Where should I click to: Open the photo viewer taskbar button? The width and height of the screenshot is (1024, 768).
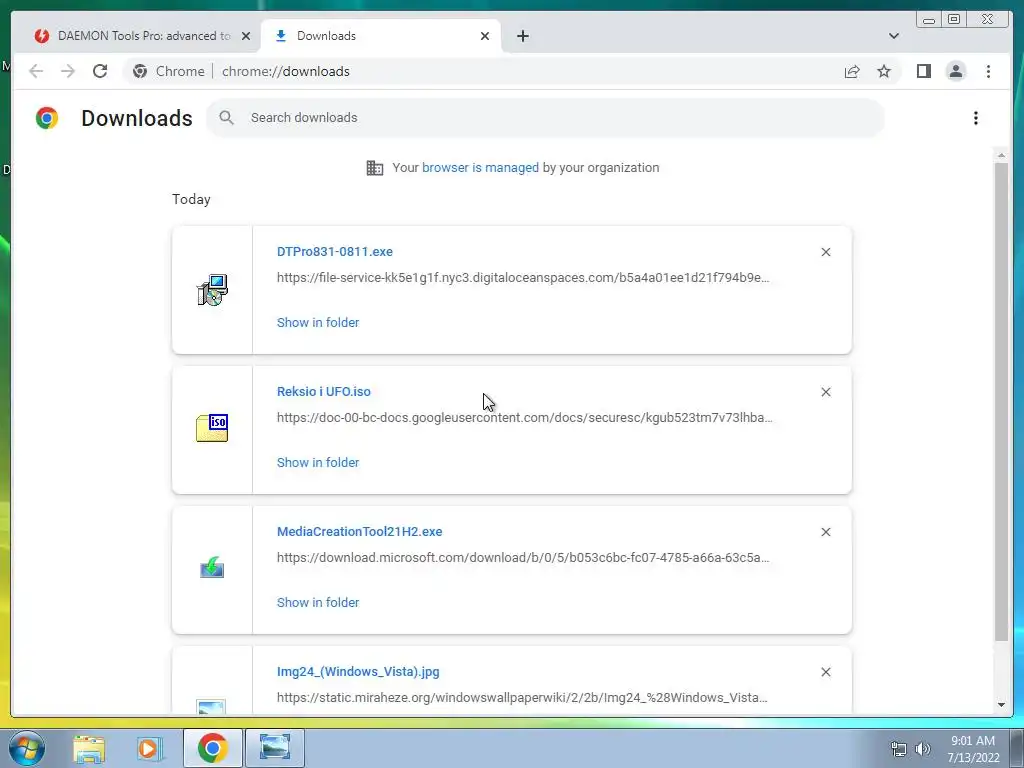(x=274, y=748)
